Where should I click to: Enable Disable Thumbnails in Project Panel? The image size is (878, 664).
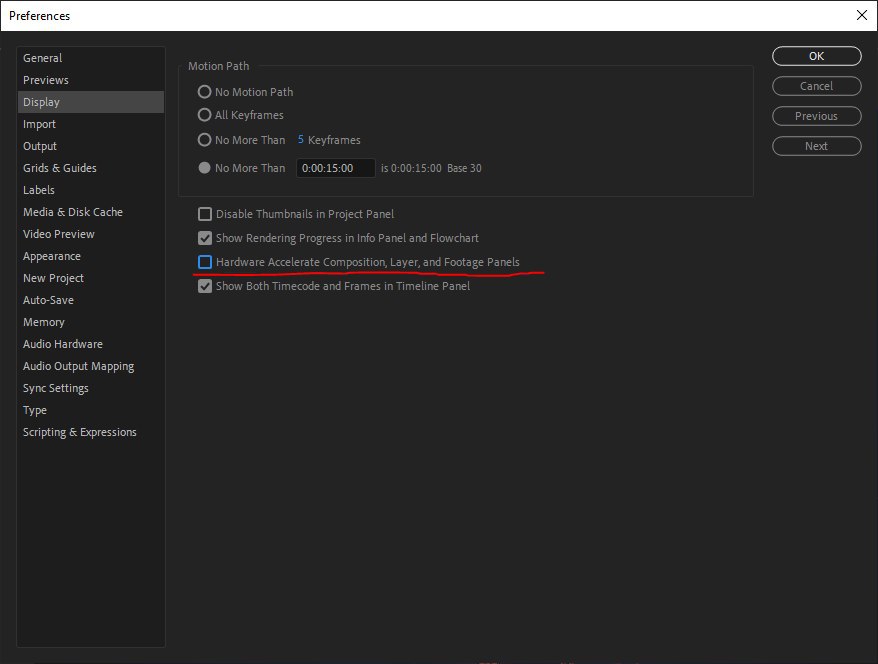pos(205,214)
